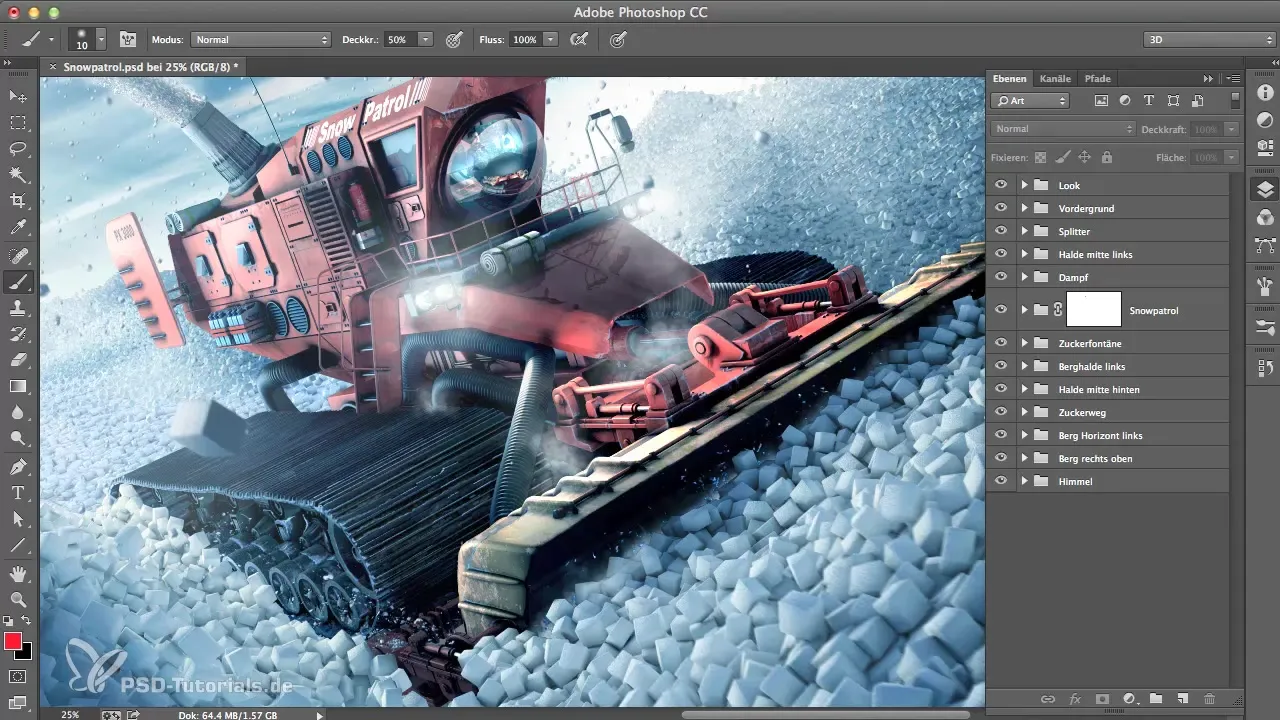Open the Modus blend mode dropdown
This screenshot has width=1280, height=720.
[x=261, y=39]
